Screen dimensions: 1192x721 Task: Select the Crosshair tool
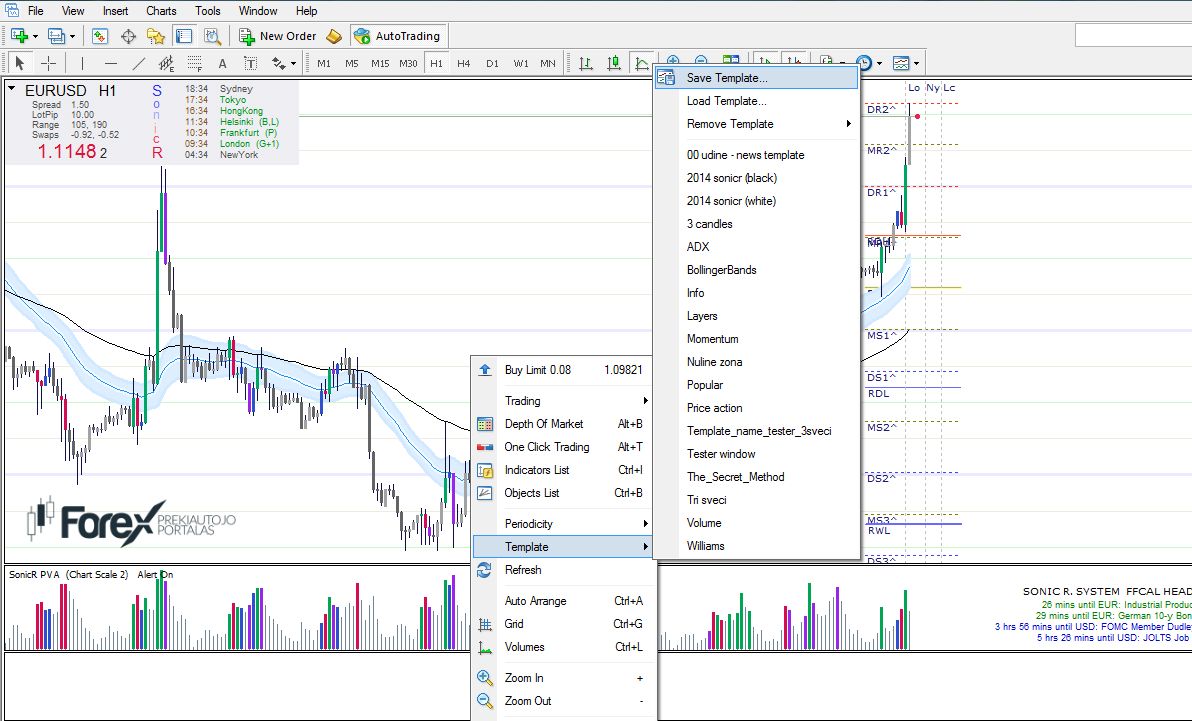[48, 63]
